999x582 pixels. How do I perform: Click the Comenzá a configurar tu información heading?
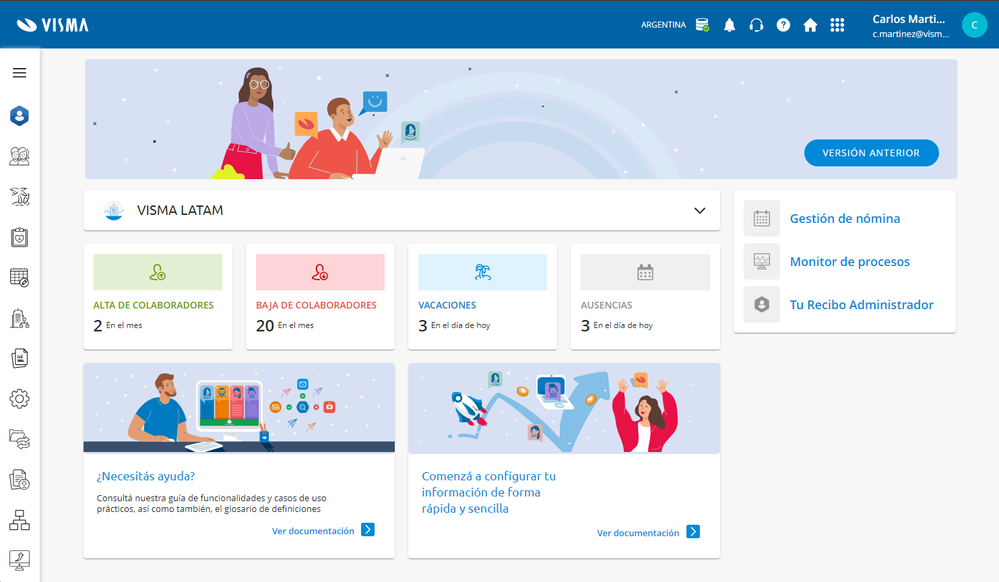click(489, 492)
